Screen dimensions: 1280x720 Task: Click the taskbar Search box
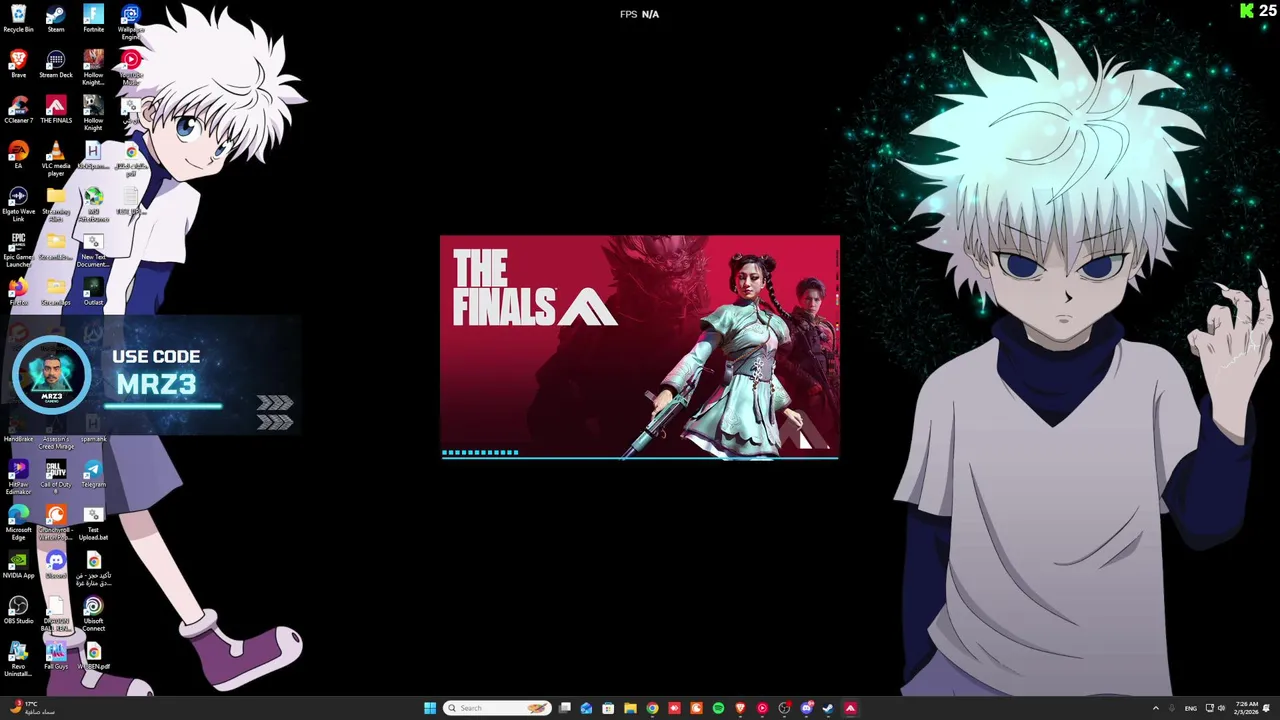(x=497, y=708)
